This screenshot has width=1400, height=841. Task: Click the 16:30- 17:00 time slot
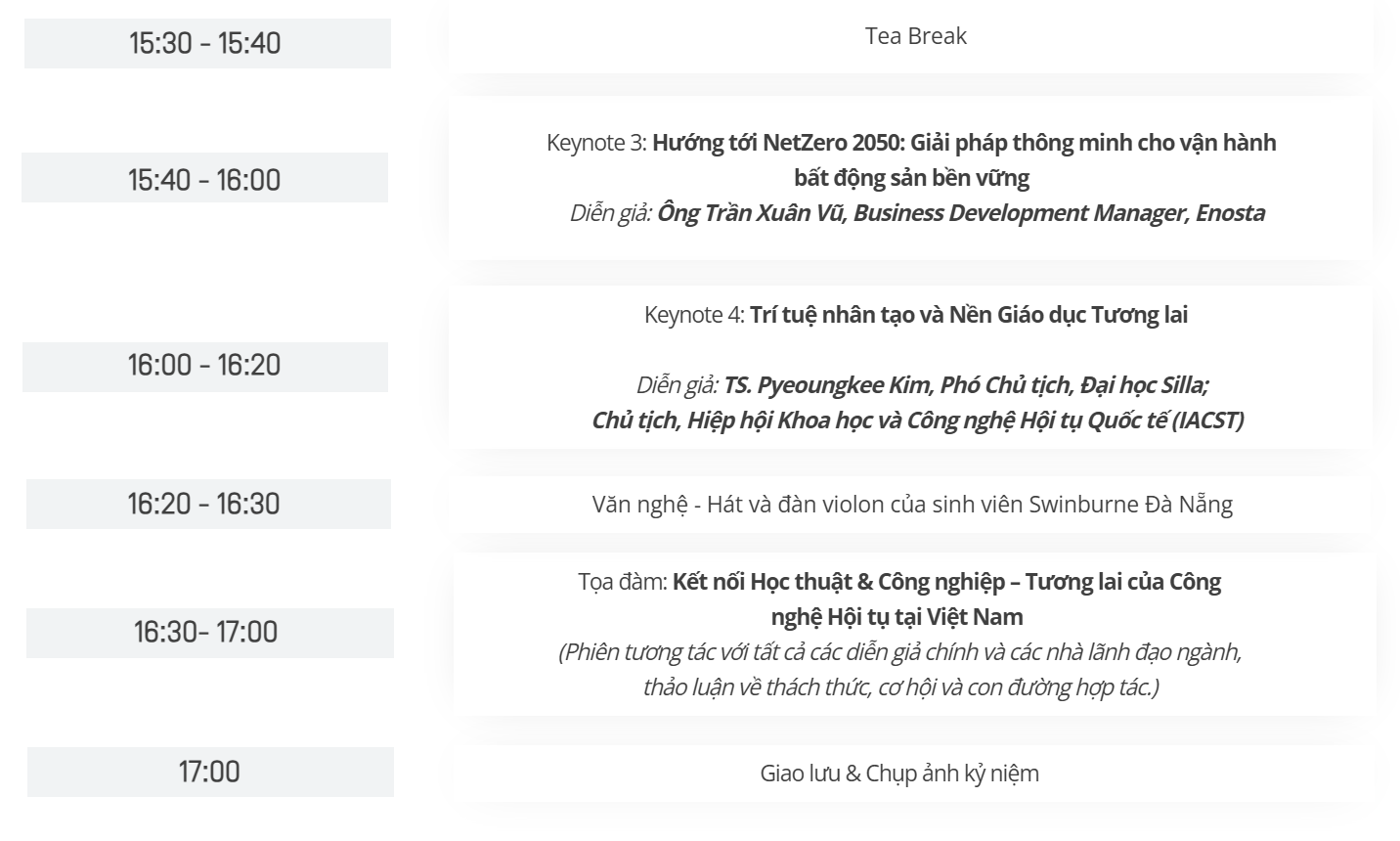point(206,632)
